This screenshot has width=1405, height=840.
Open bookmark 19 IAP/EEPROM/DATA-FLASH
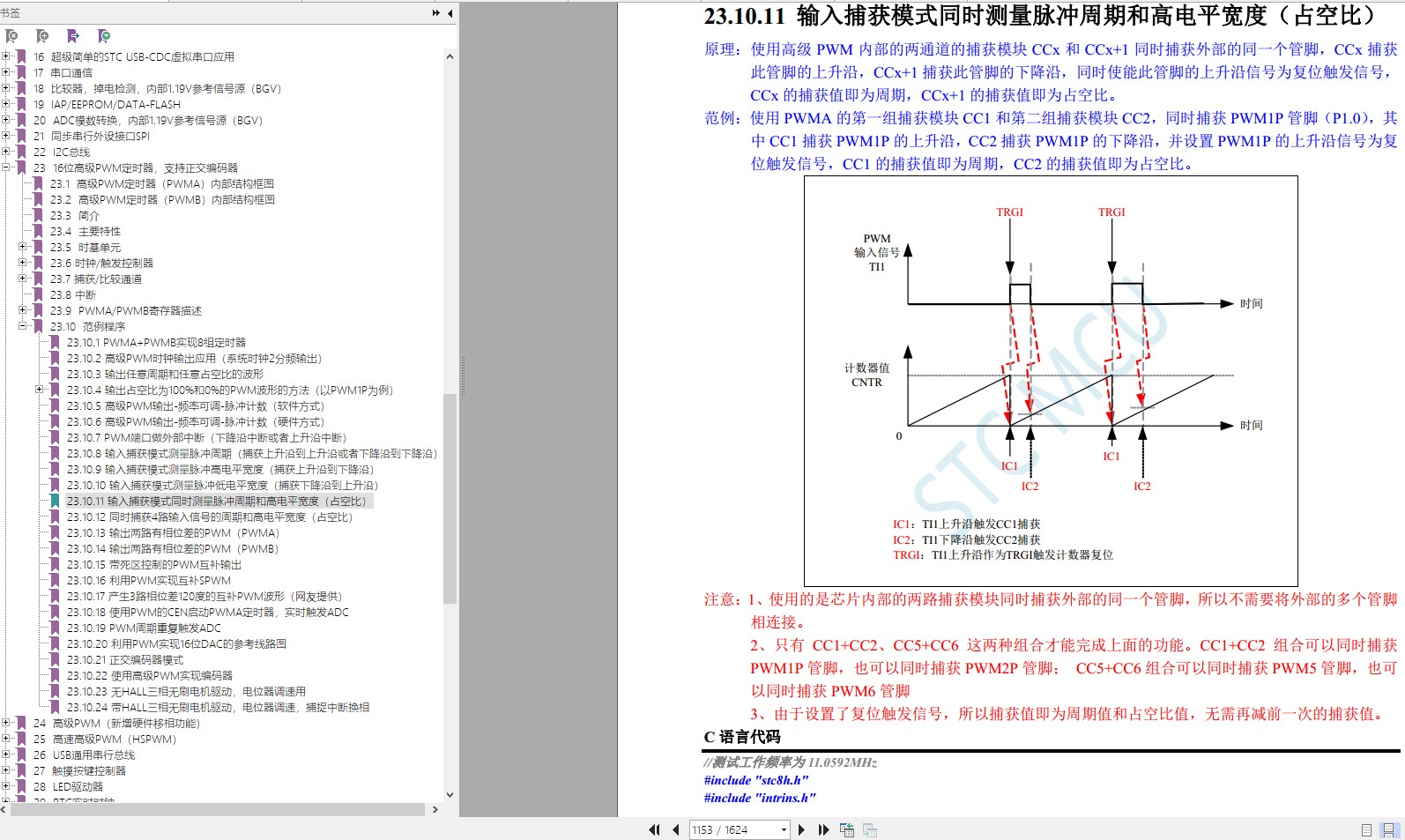click(x=107, y=105)
